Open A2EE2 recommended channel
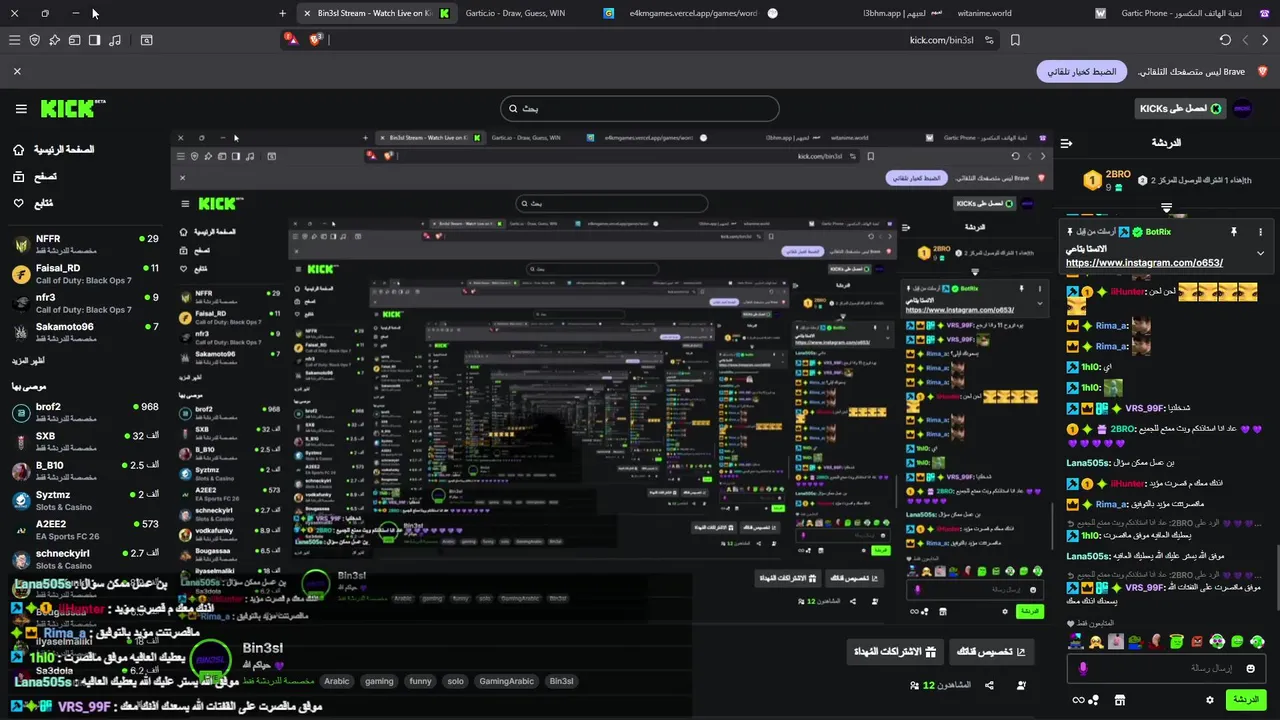The image size is (1280, 720). click(x=84, y=529)
